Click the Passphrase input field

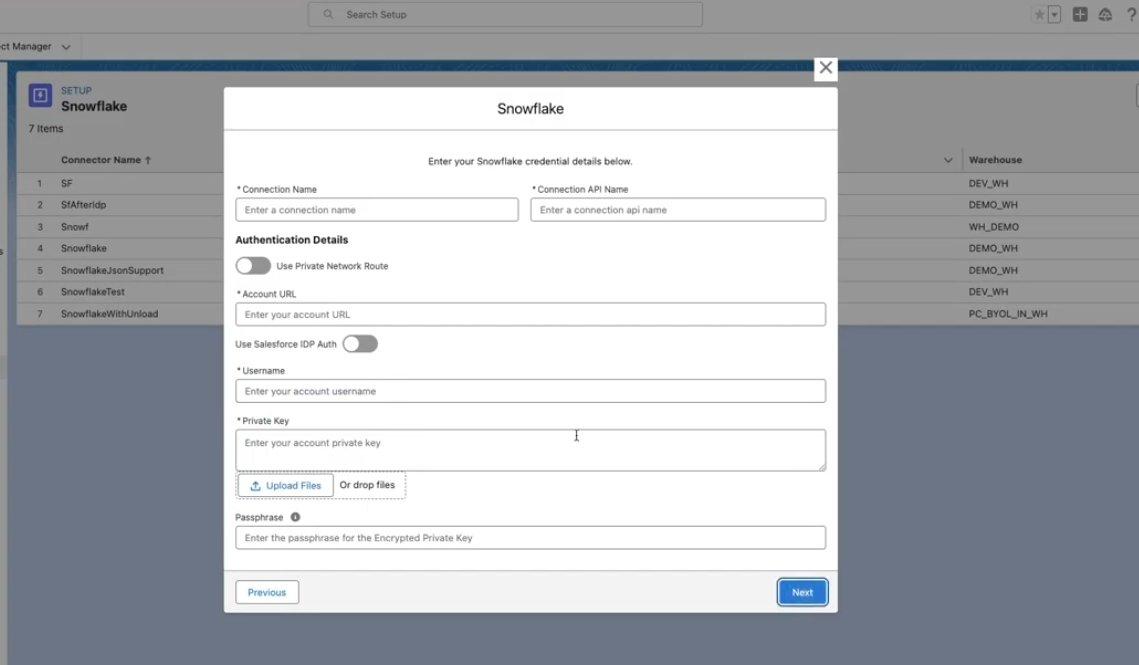pyautogui.click(x=530, y=538)
